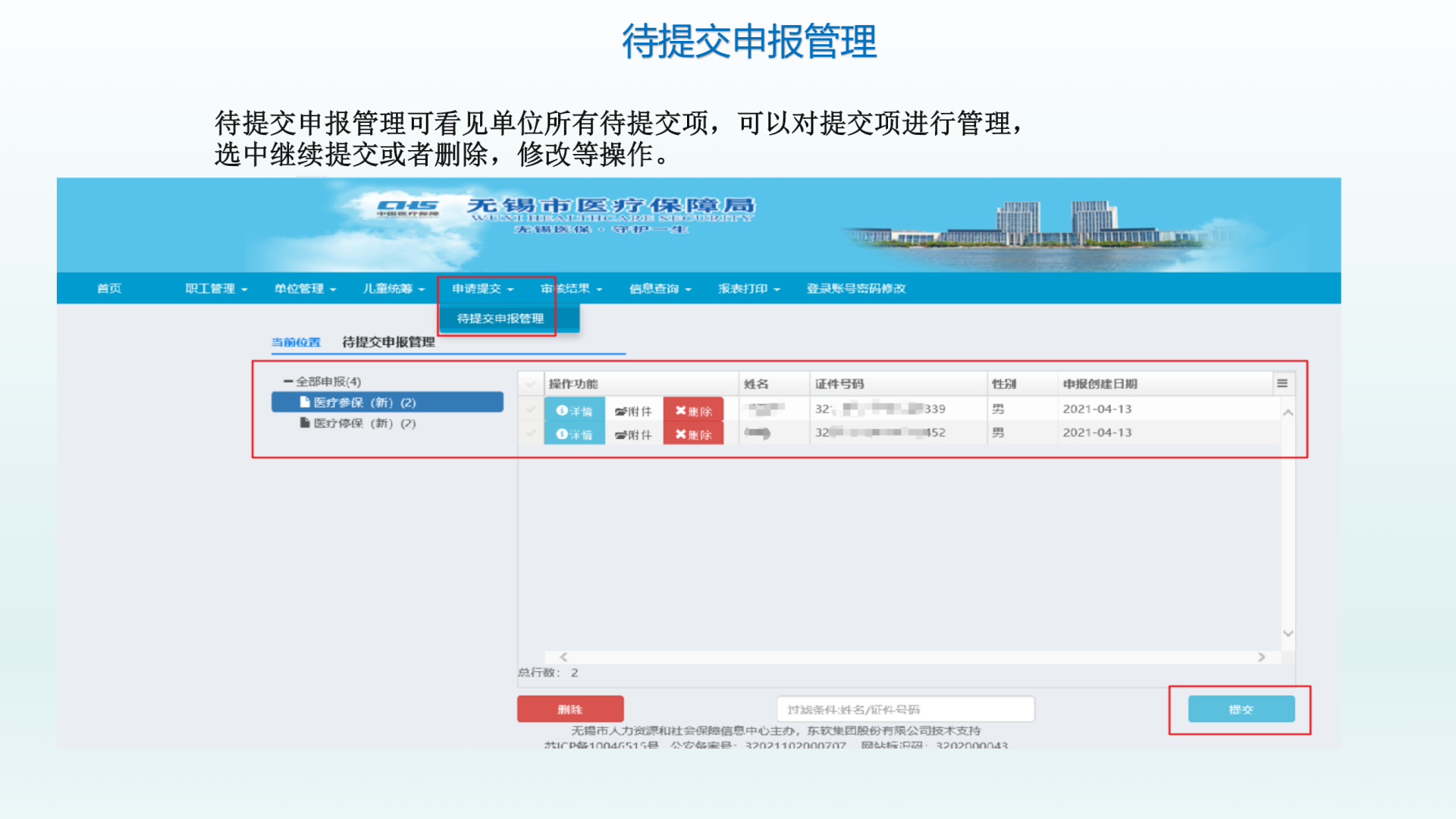Click 详情 info button in second row
Screen dimensions: 1456x819
click(x=574, y=434)
